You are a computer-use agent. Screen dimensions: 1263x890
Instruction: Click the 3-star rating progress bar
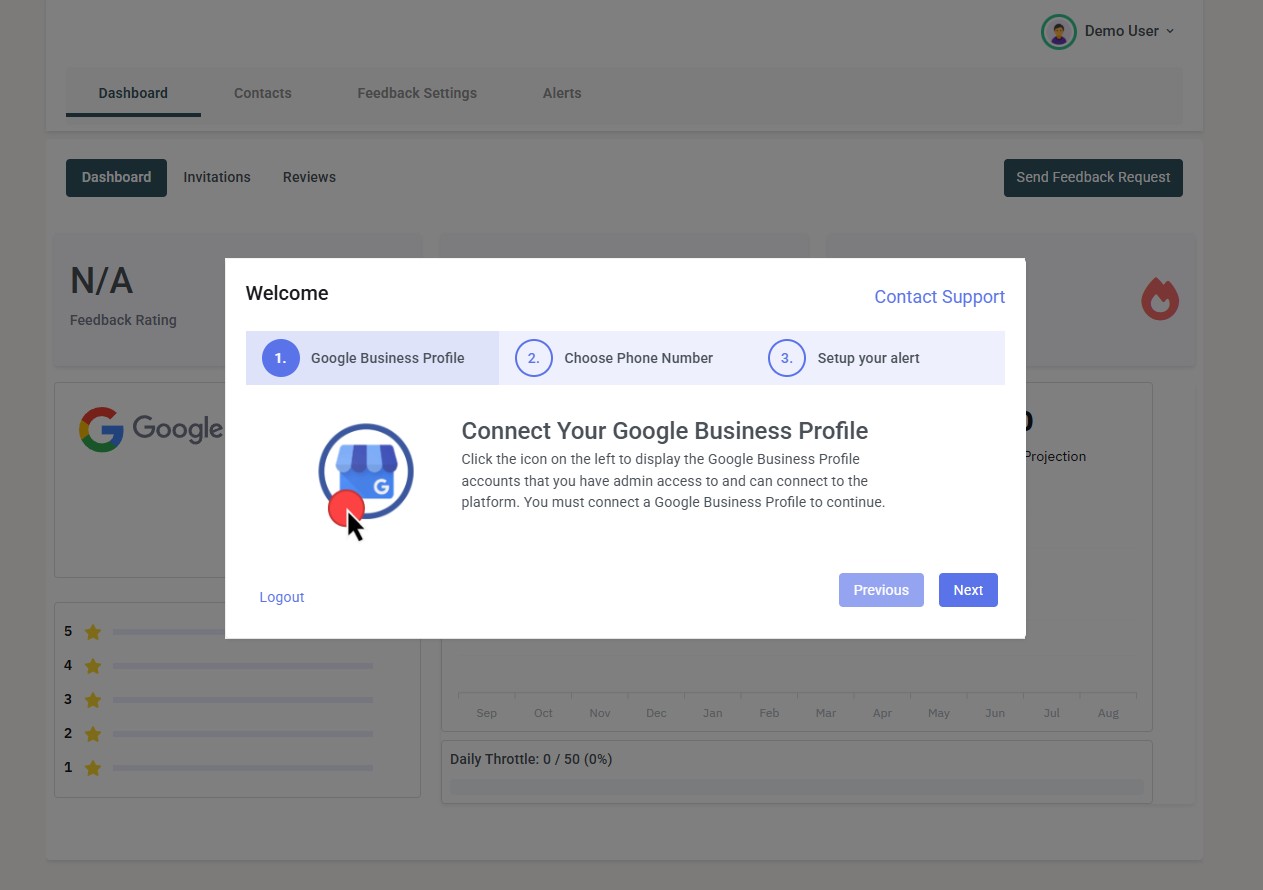click(243, 700)
